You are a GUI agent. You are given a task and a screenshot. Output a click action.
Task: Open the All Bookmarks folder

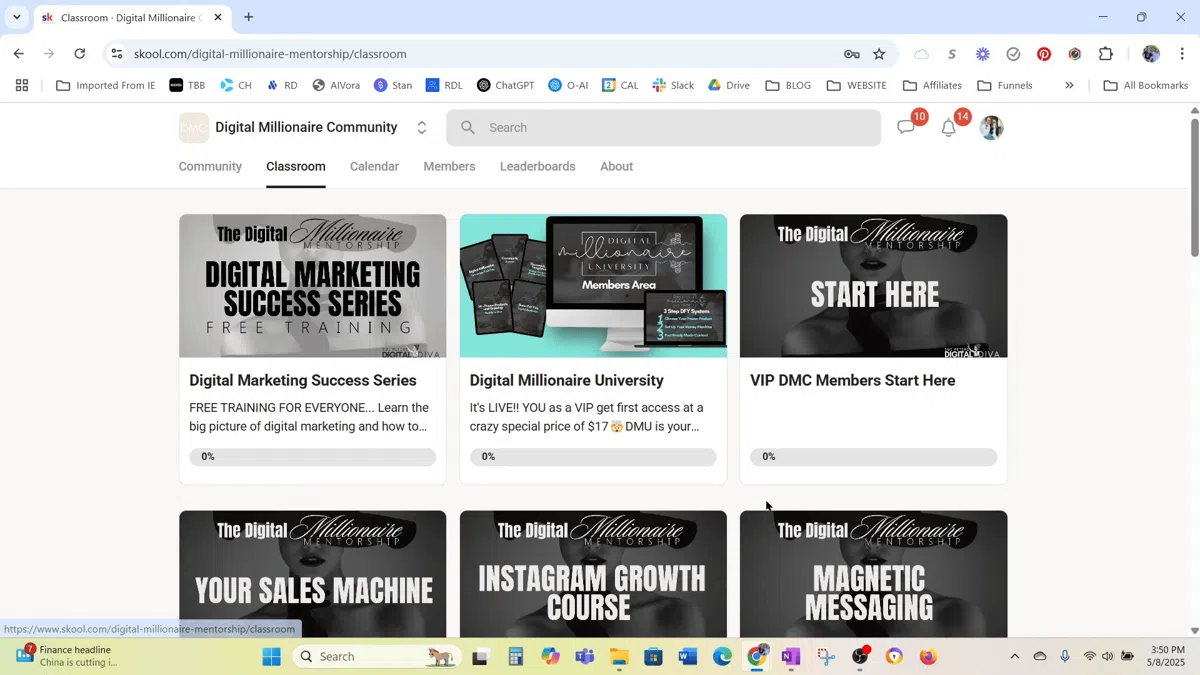[x=1145, y=85]
